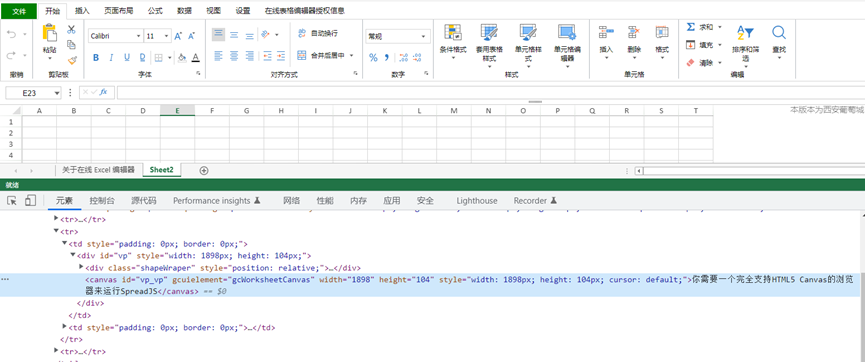Viewport: 865px width, 362px height.
Task: Select sheet tab 关于在线 Excel 编辑器
Action: click(x=99, y=170)
